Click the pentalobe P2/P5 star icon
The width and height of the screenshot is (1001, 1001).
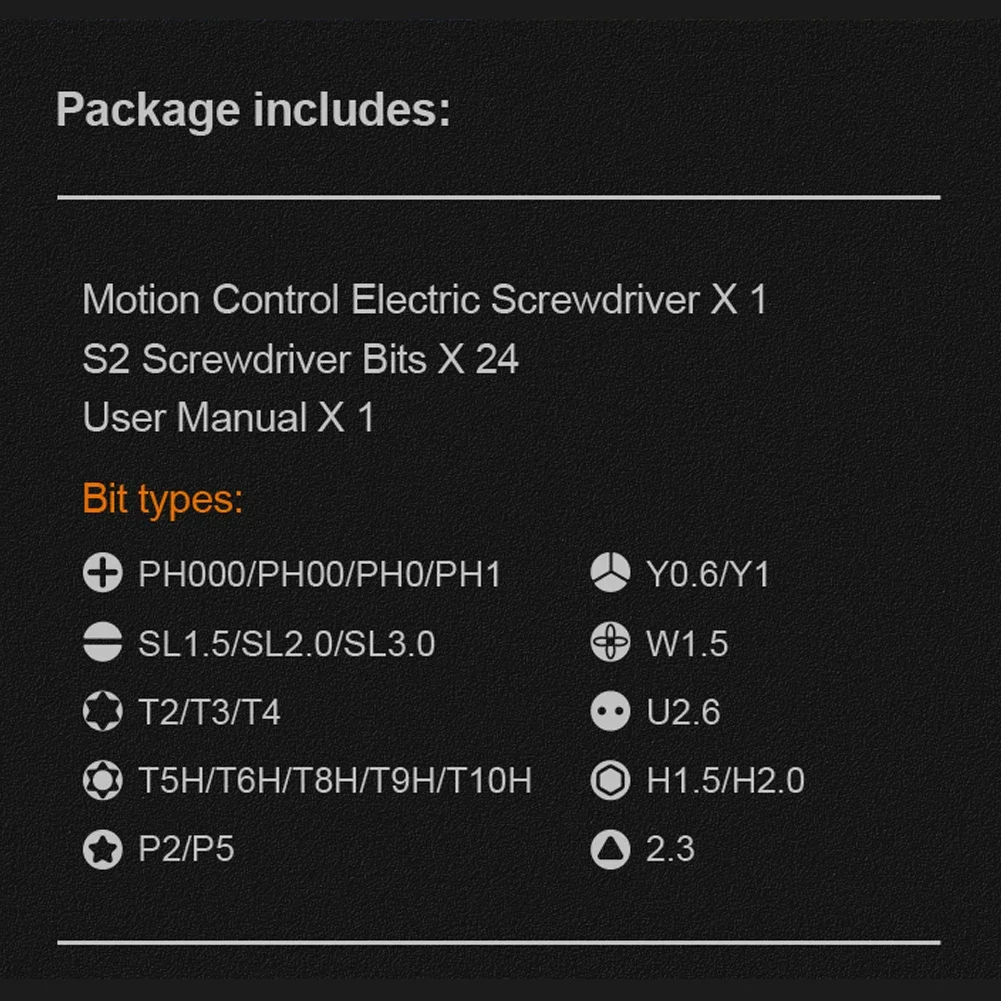click(x=103, y=849)
